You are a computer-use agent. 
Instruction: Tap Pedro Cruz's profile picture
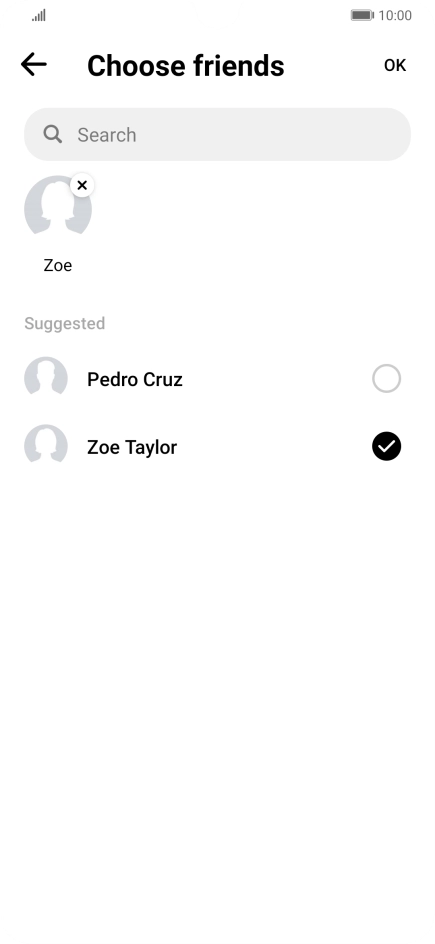tap(46, 379)
